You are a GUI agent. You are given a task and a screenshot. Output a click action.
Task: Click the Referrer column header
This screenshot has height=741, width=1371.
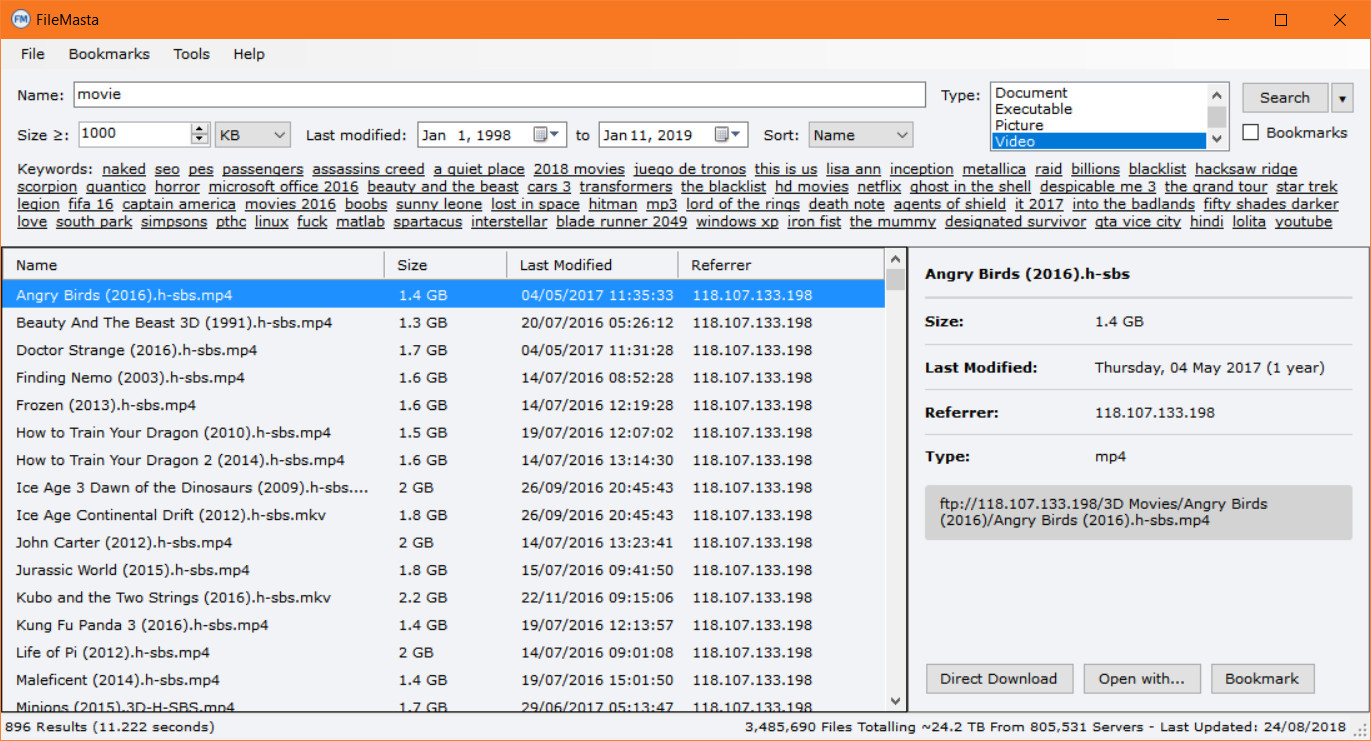click(781, 265)
